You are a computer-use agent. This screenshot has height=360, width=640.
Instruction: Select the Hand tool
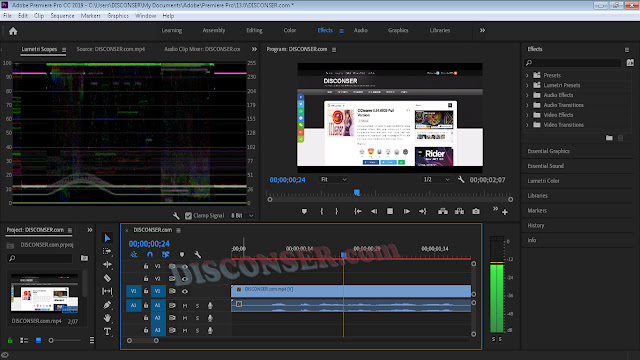point(107,318)
